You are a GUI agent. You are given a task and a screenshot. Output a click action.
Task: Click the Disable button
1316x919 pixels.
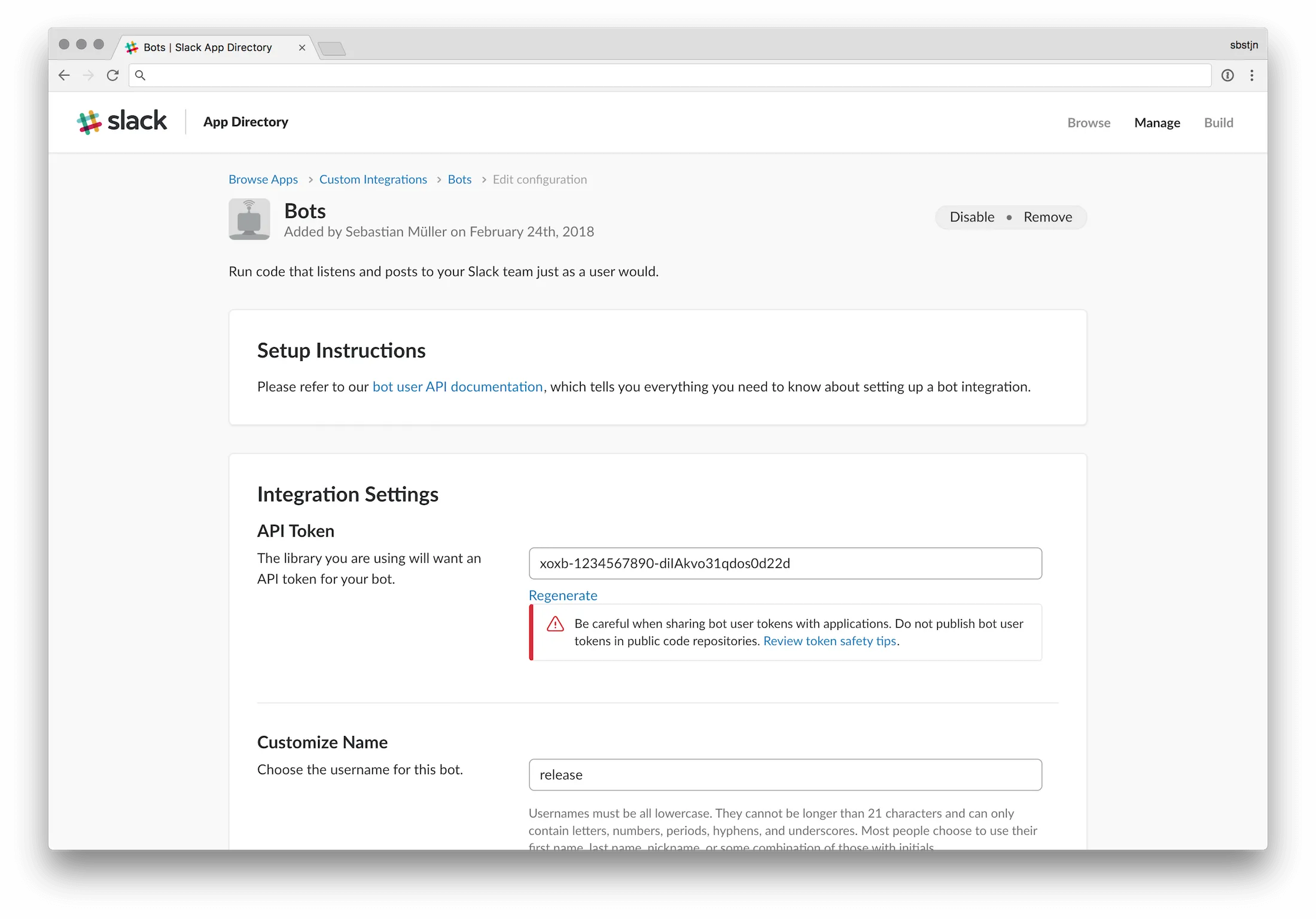click(971, 217)
